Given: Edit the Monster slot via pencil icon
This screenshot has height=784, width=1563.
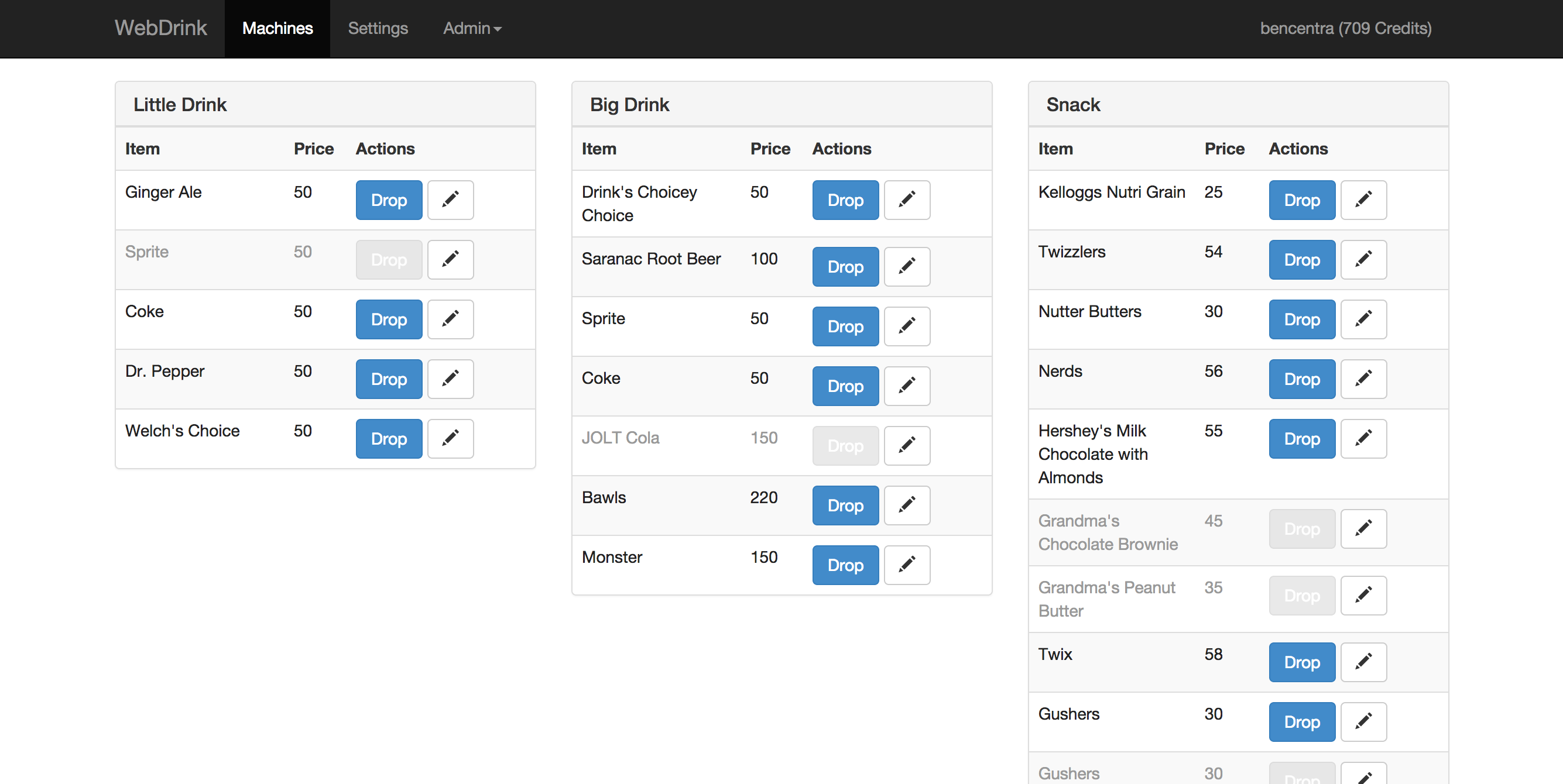Looking at the screenshot, I should point(907,565).
